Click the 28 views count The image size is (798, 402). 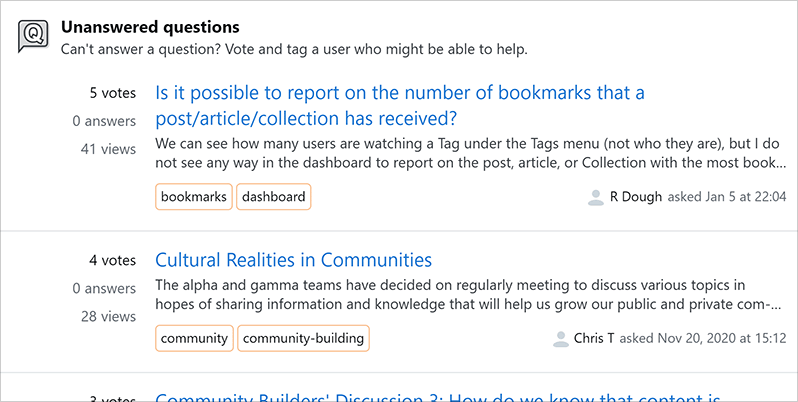[108, 316]
